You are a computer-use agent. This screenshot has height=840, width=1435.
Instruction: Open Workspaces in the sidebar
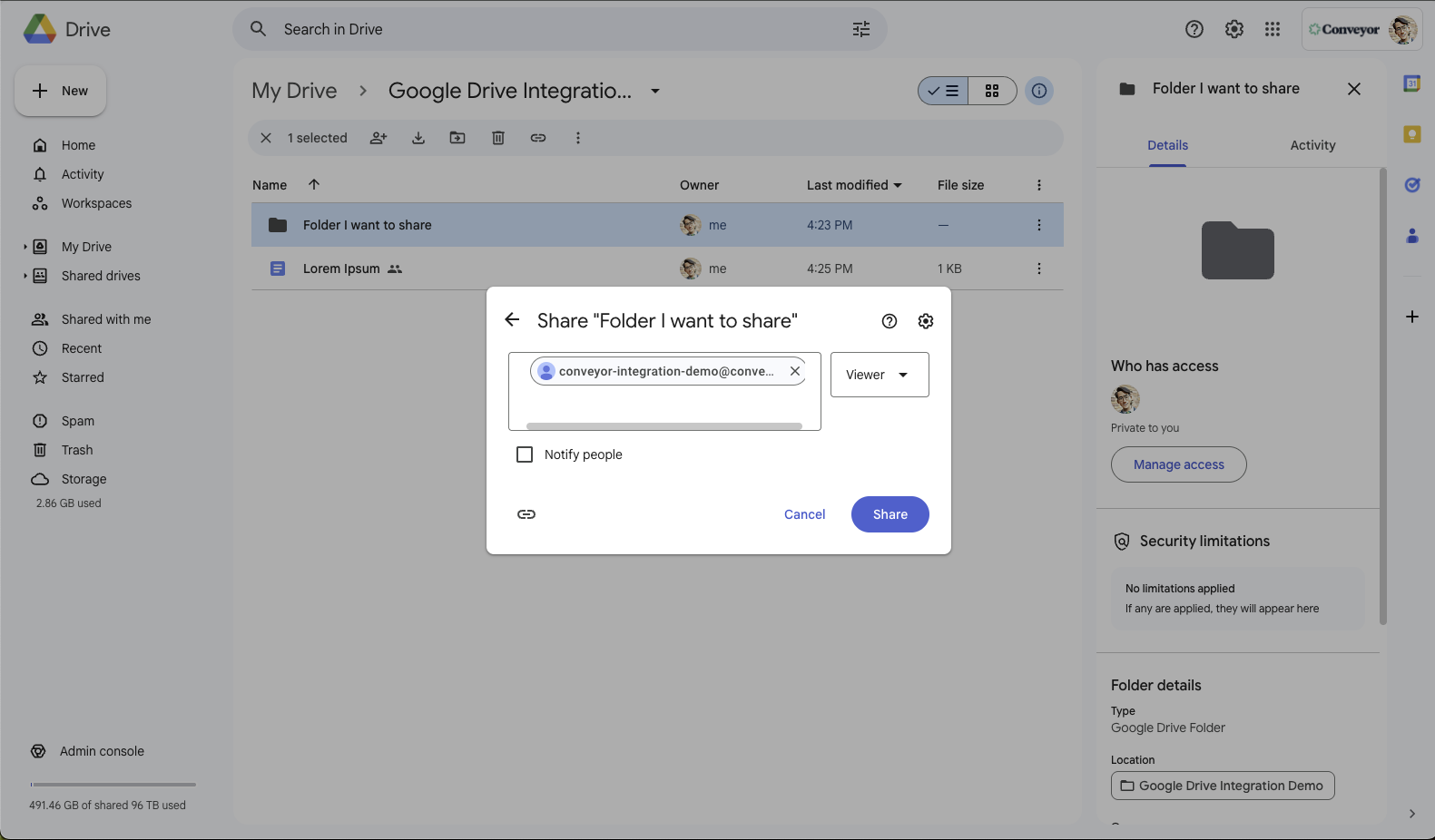pos(96,203)
